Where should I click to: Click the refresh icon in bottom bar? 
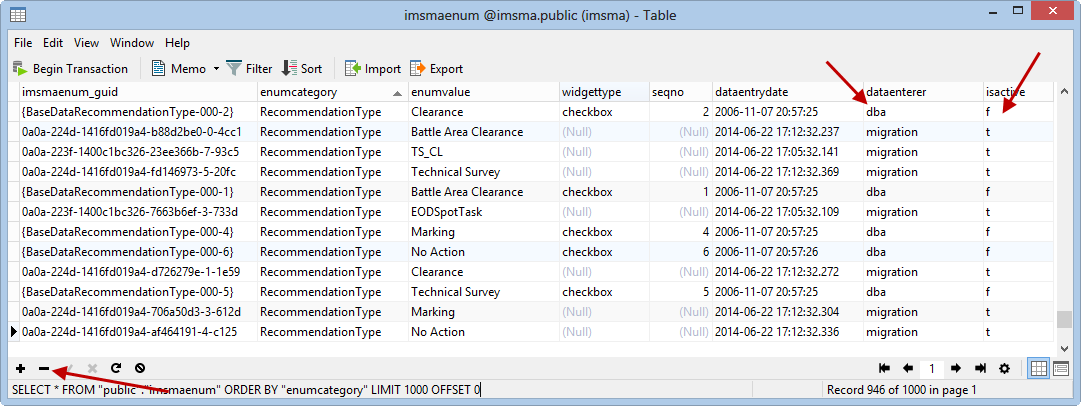tap(116, 368)
